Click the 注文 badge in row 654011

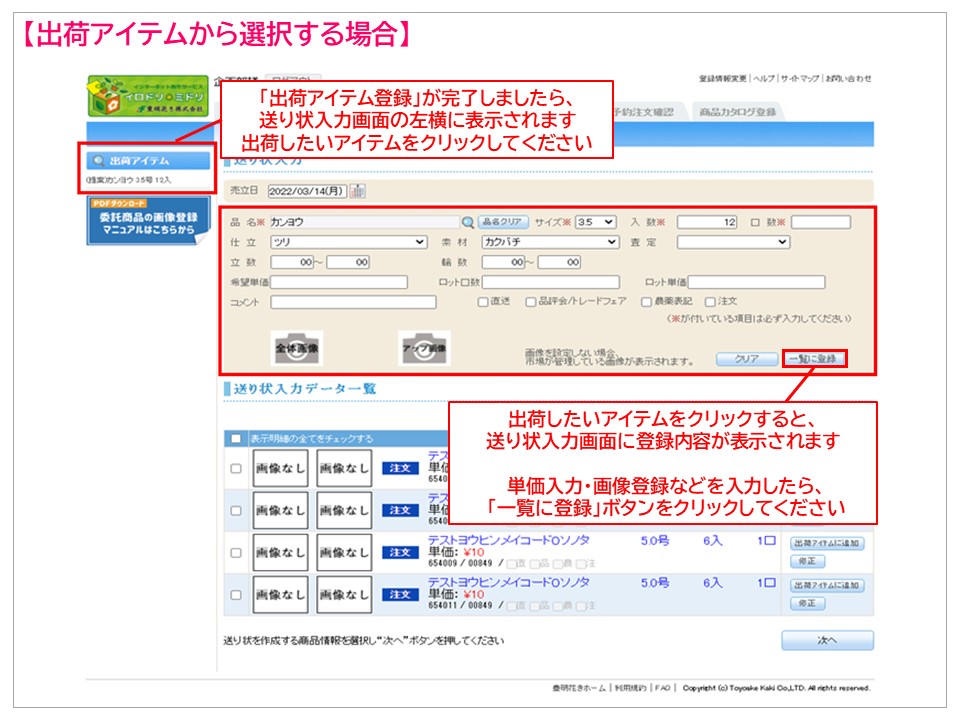[x=400, y=594]
